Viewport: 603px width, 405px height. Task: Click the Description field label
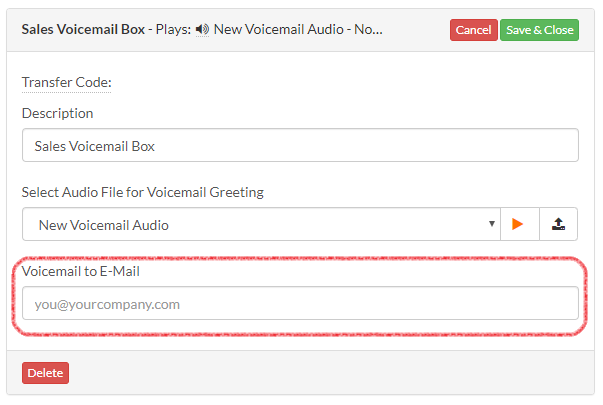58,113
